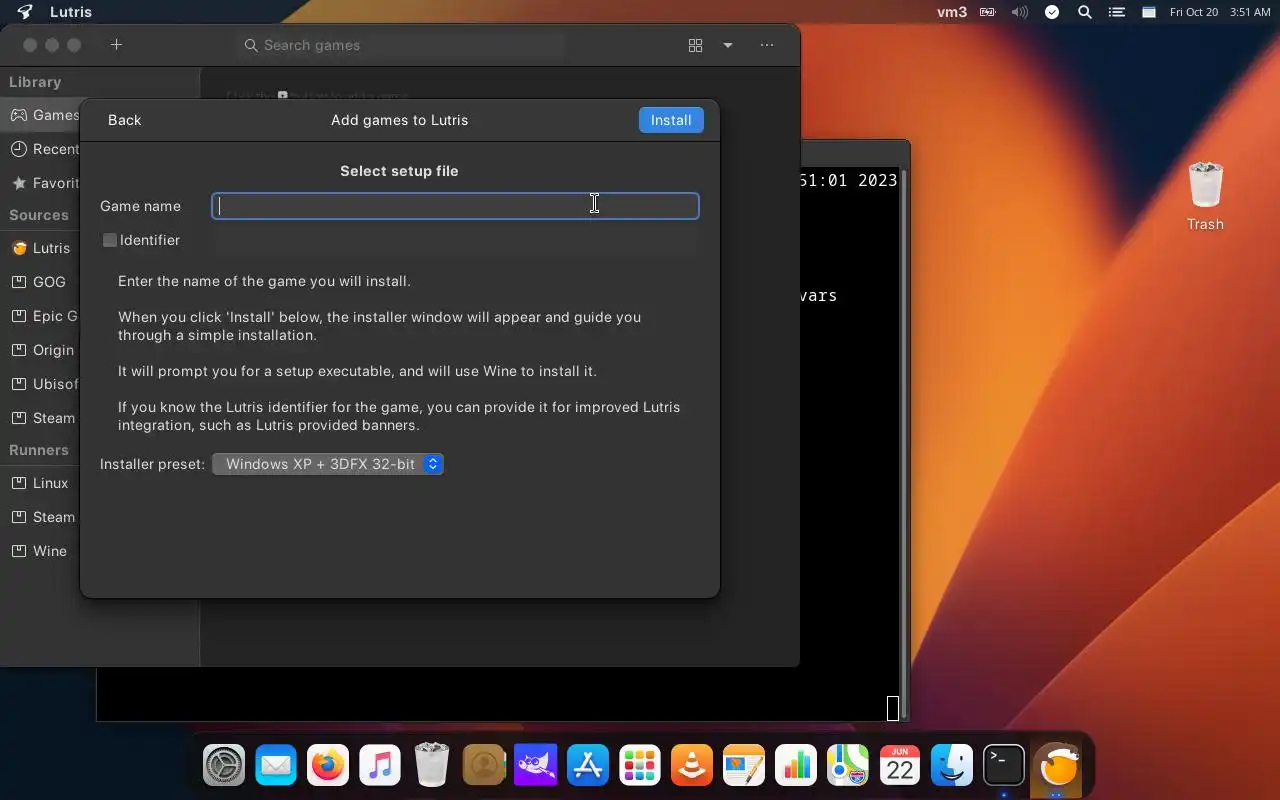The width and height of the screenshot is (1280, 800).
Task: Open the three-dots menu in the Lutris header
Action: tap(767, 45)
